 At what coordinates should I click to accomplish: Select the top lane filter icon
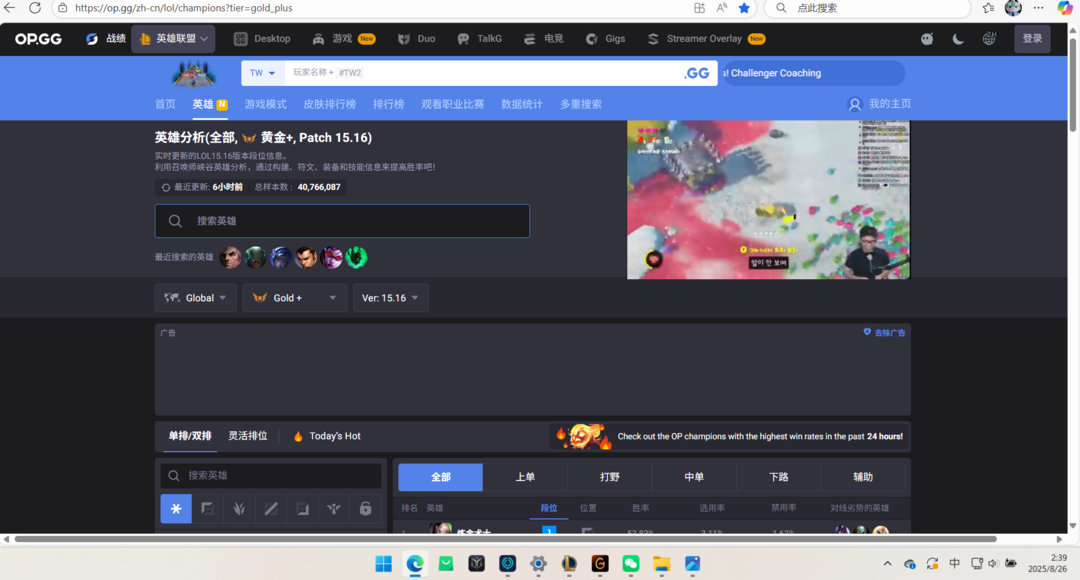point(207,509)
